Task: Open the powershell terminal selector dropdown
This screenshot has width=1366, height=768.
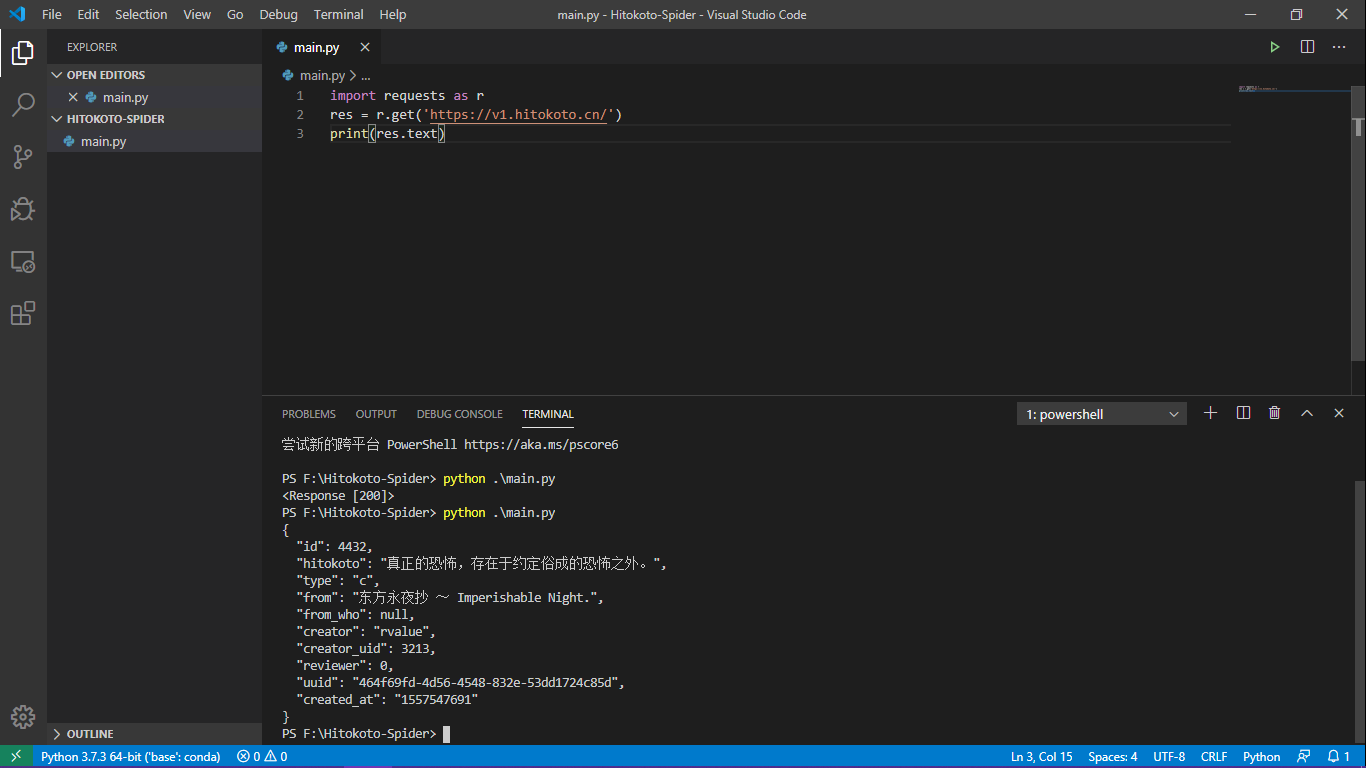Action: (1101, 414)
